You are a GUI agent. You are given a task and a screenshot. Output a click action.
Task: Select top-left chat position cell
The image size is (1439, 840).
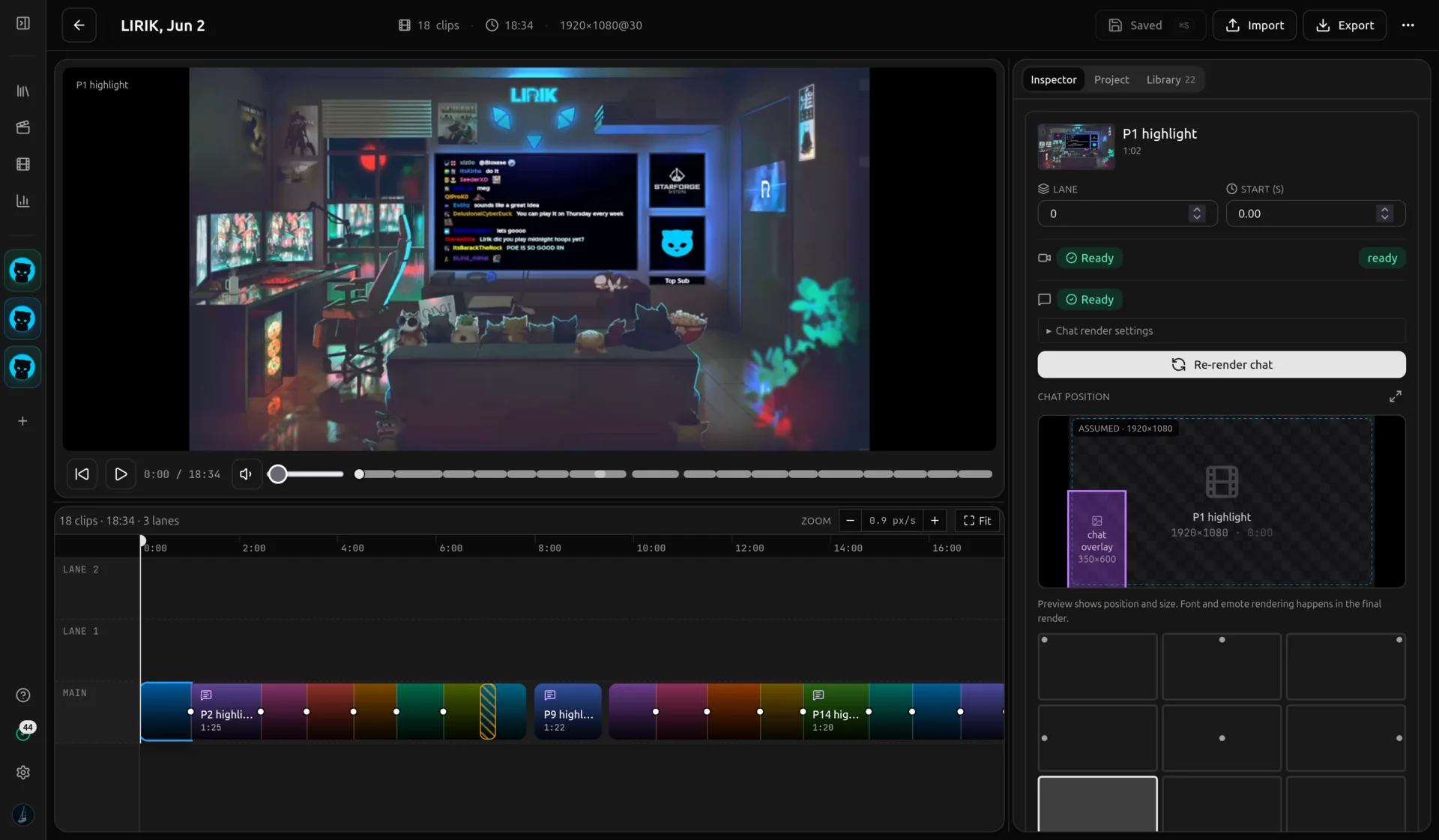click(1097, 667)
